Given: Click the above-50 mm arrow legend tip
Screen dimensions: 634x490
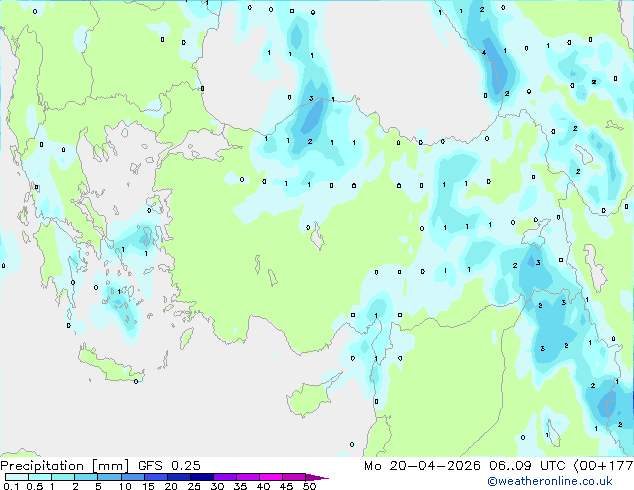Looking at the screenshot, I should tap(317, 478).
